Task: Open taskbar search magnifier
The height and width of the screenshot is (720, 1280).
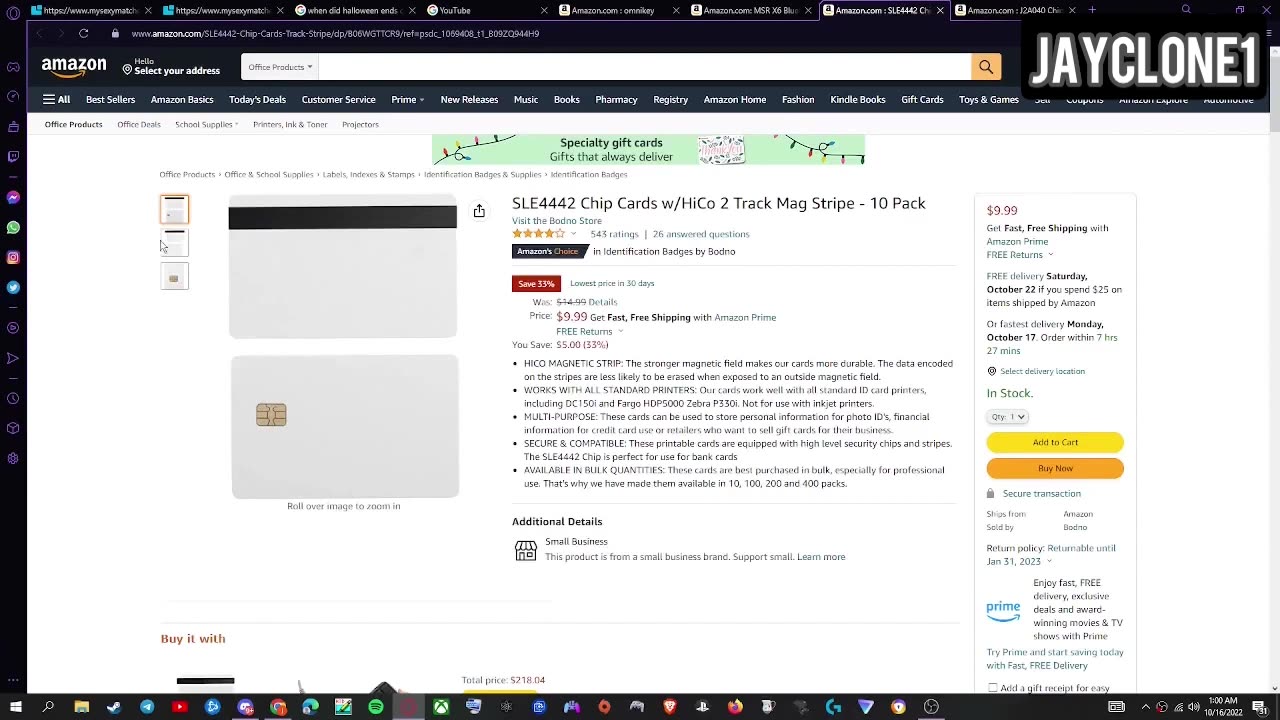Action: [48, 707]
